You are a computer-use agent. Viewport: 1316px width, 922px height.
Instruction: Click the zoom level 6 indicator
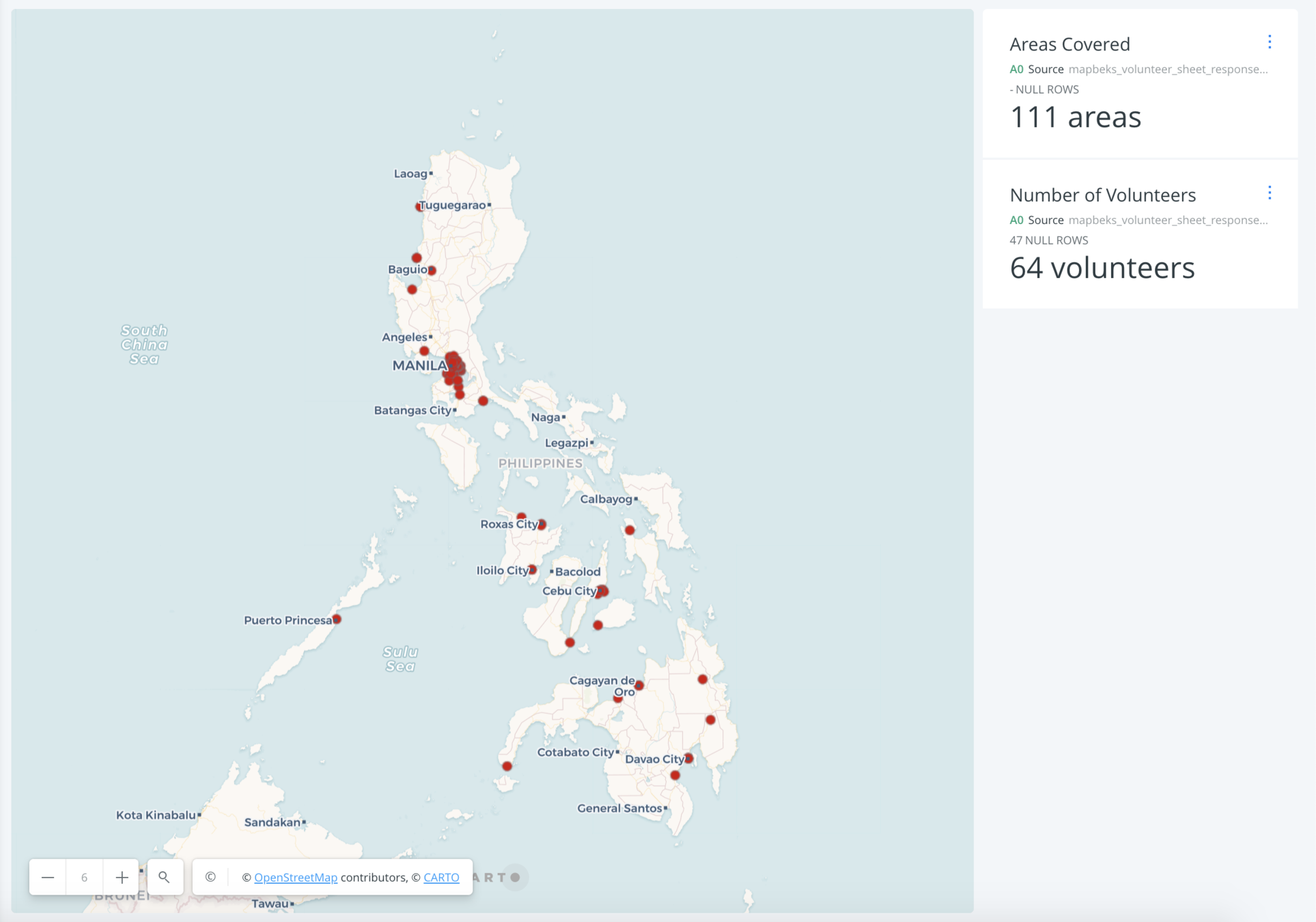tap(85, 877)
